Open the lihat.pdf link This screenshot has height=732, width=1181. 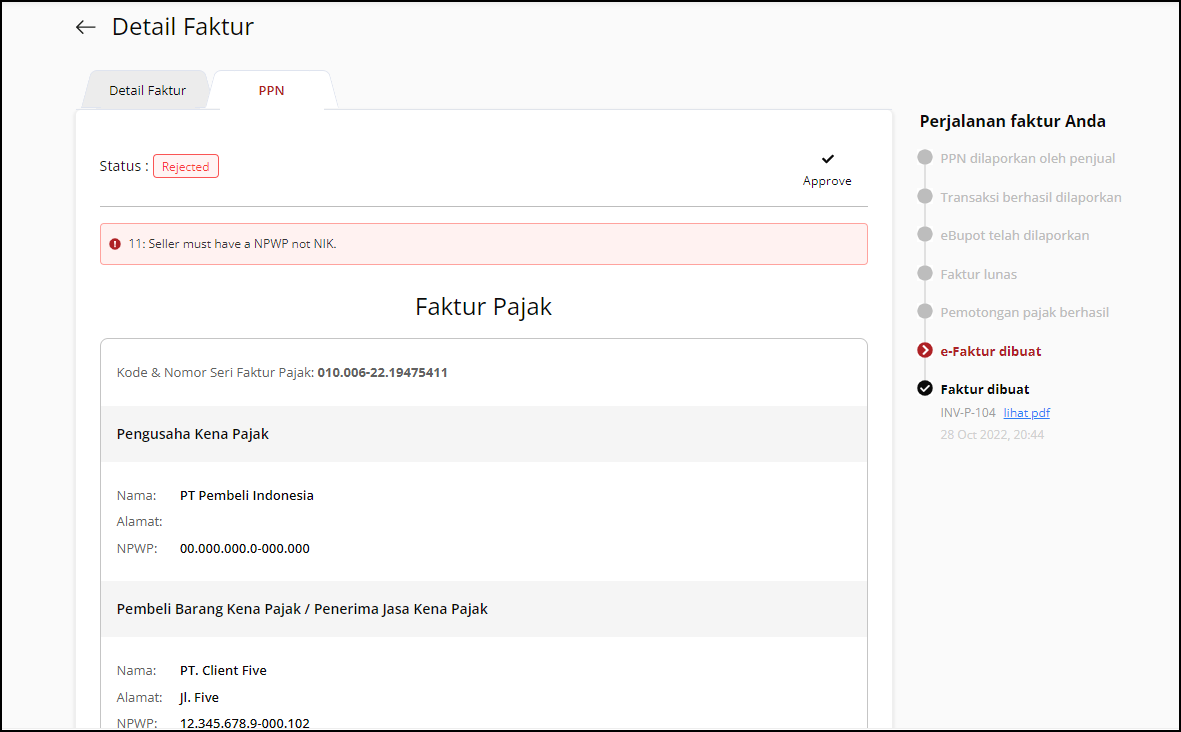pos(1026,413)
